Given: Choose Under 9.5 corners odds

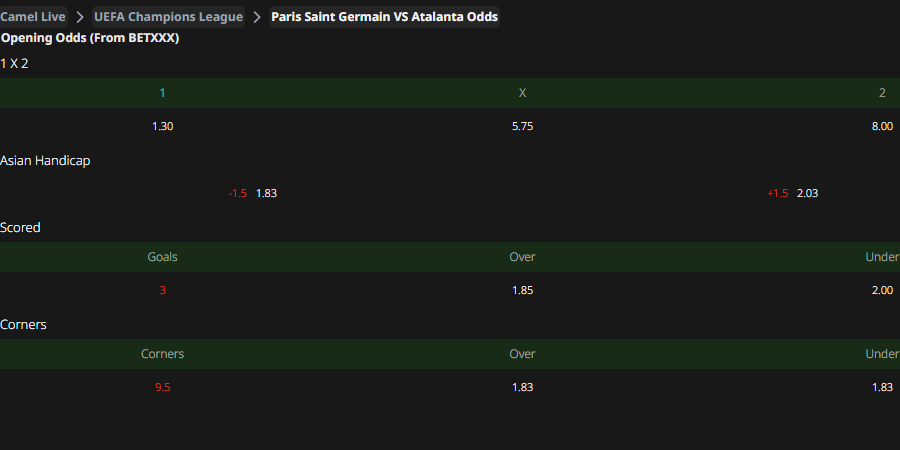Looking at the screenshot, I should pos(882,387).
